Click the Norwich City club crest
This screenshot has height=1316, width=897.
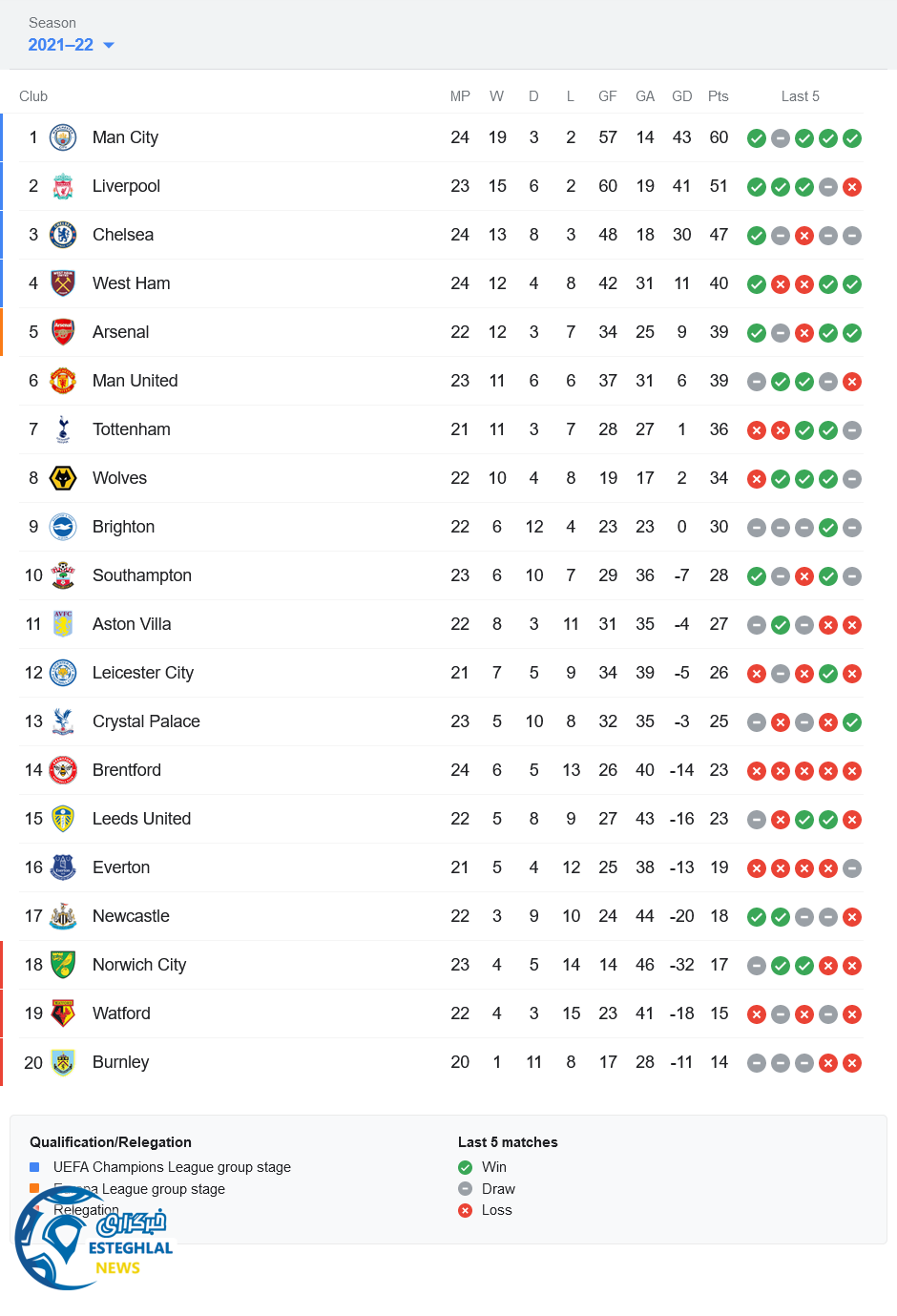pos(63,965)
